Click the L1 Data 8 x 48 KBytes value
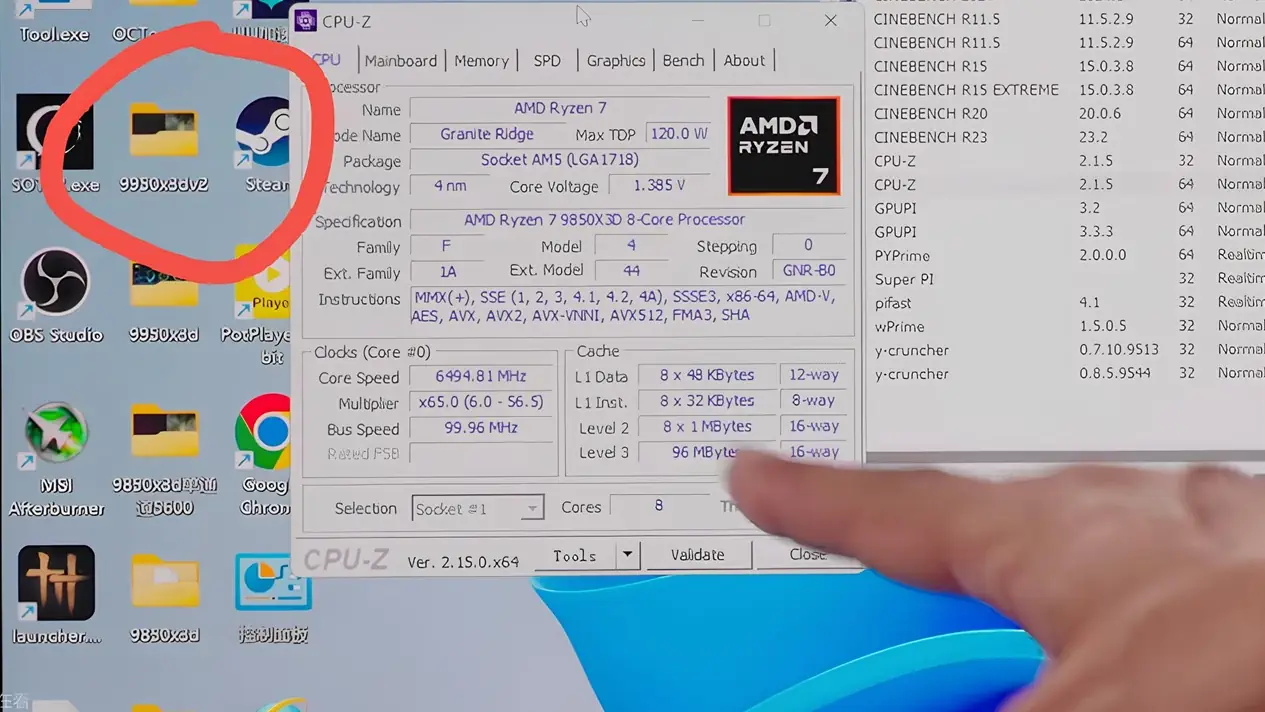 pos(707,375)
